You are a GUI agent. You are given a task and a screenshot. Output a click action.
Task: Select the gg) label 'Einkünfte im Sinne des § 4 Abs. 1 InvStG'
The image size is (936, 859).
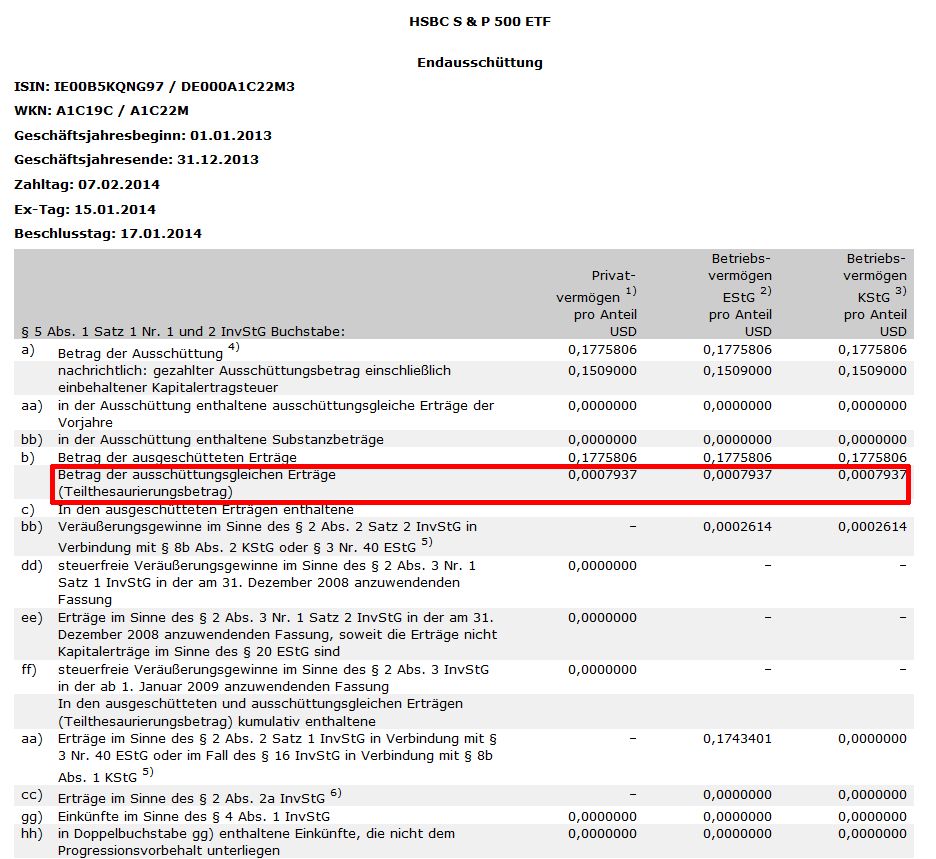(x=194, y=817)
